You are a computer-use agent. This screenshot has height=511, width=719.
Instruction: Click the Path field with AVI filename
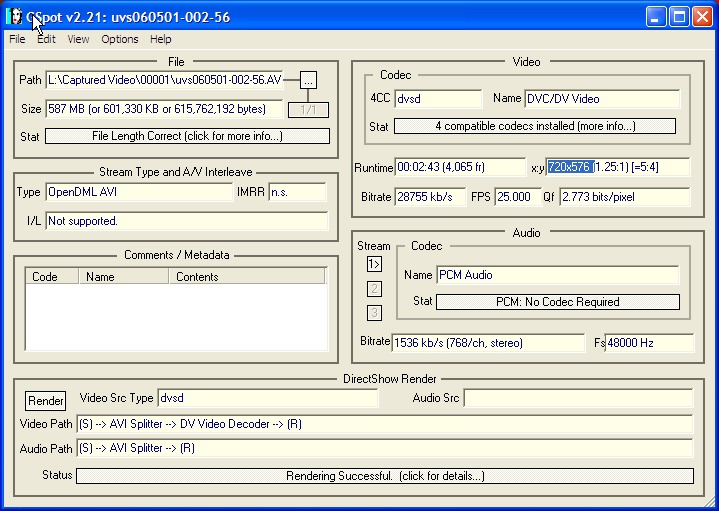click(x=164, y=80)
